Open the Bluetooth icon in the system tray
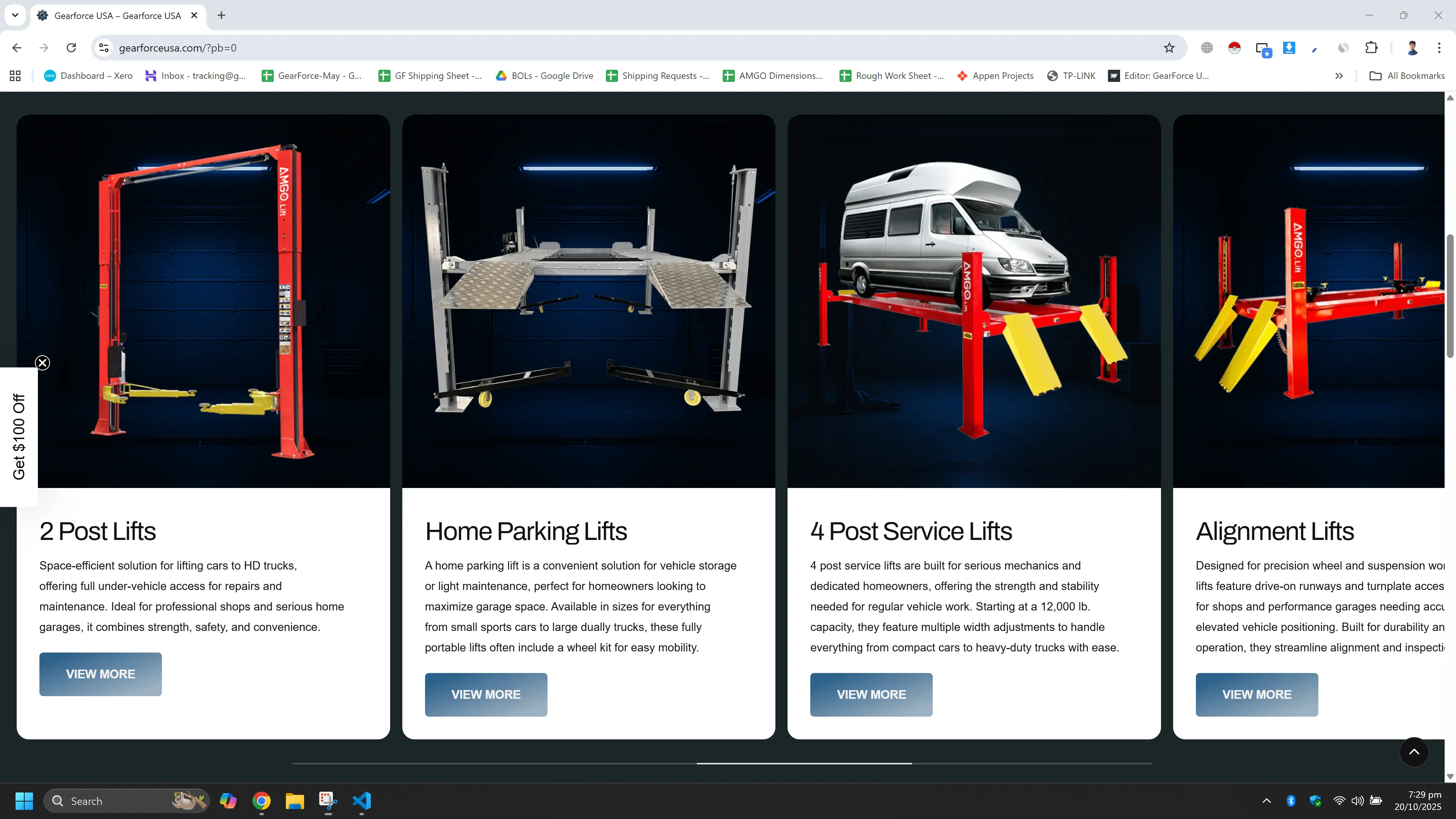Image resolution: width=1456 pixels, height=819 pixels. [1291, 801]
